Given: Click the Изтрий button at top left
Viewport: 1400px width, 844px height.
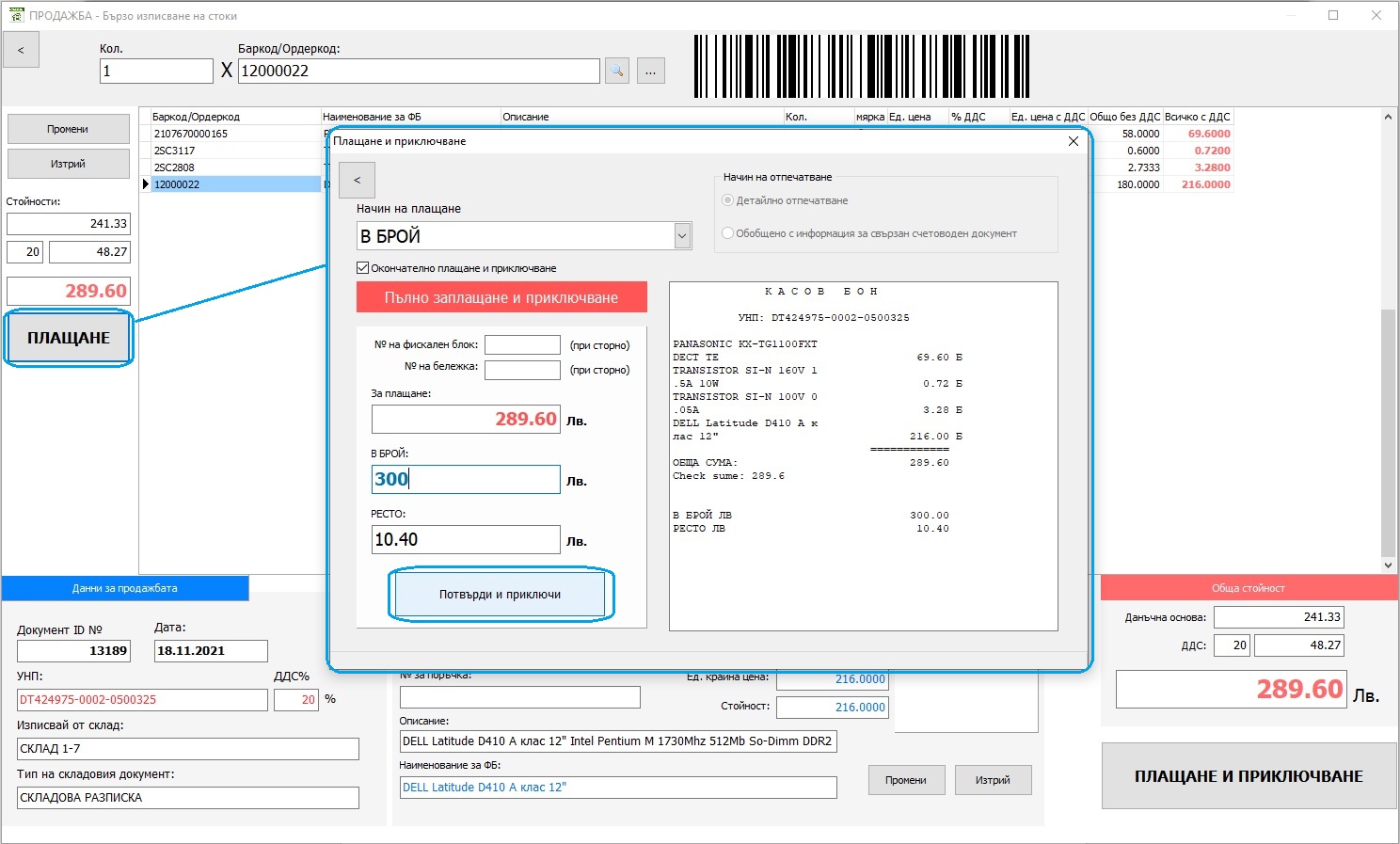Looking at the screenshot, I should click(69, 164).
